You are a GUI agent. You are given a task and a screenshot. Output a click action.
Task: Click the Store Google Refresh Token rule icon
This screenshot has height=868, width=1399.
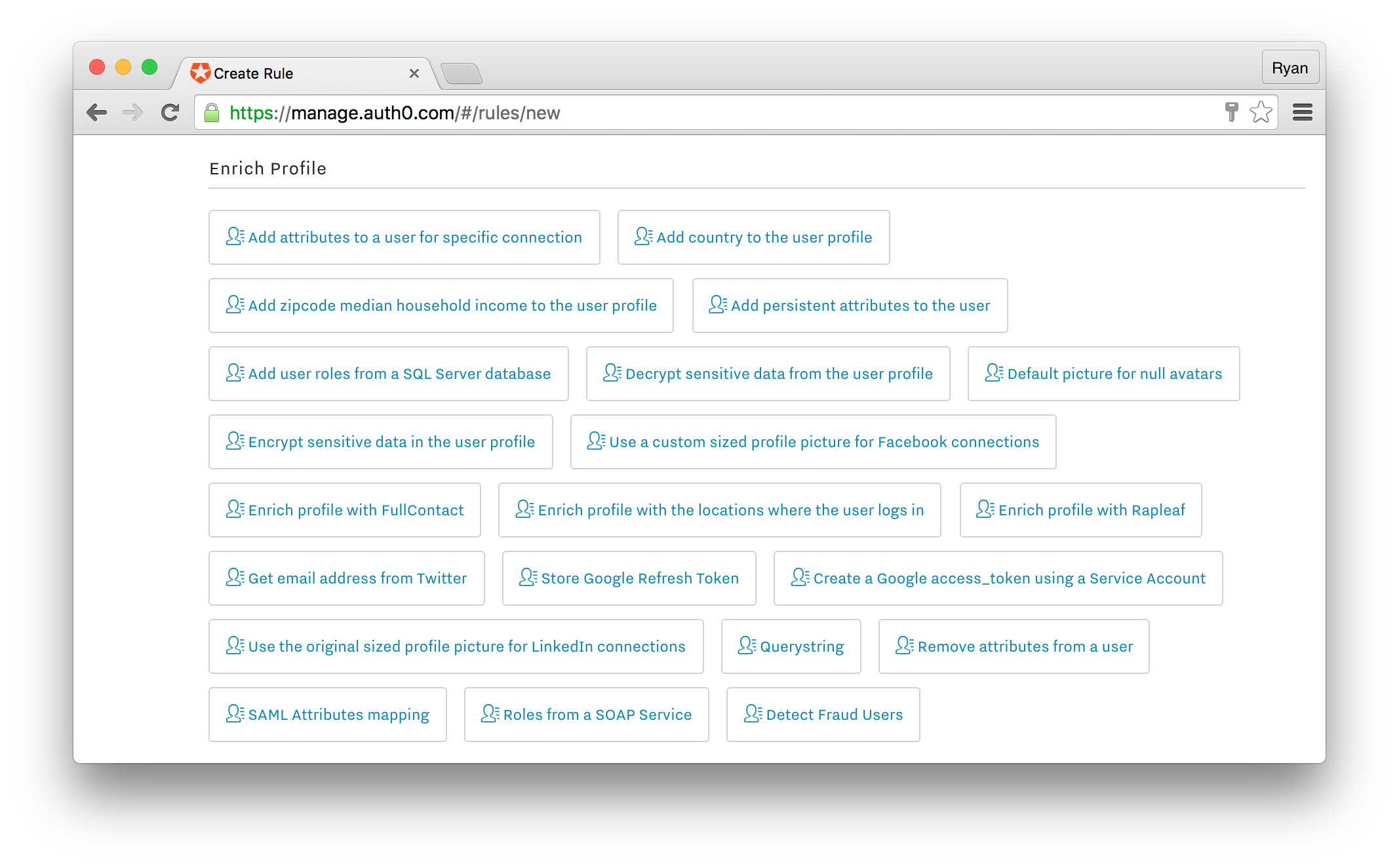tap(528, 577)
